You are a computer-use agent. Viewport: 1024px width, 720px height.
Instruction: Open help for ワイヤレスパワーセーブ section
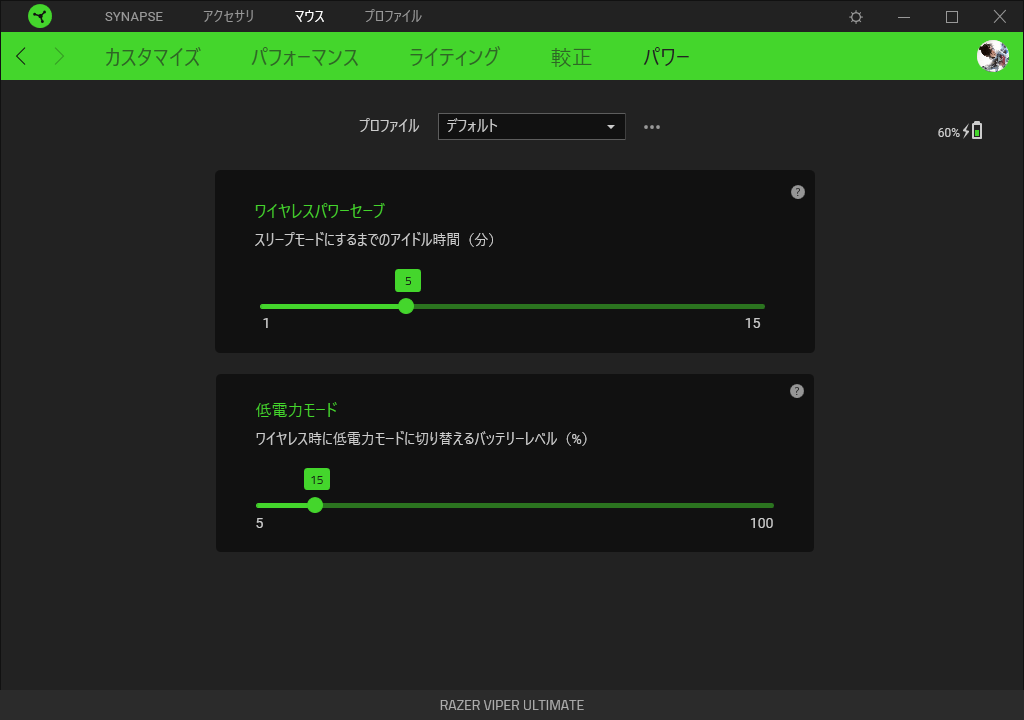coord(797,192)
